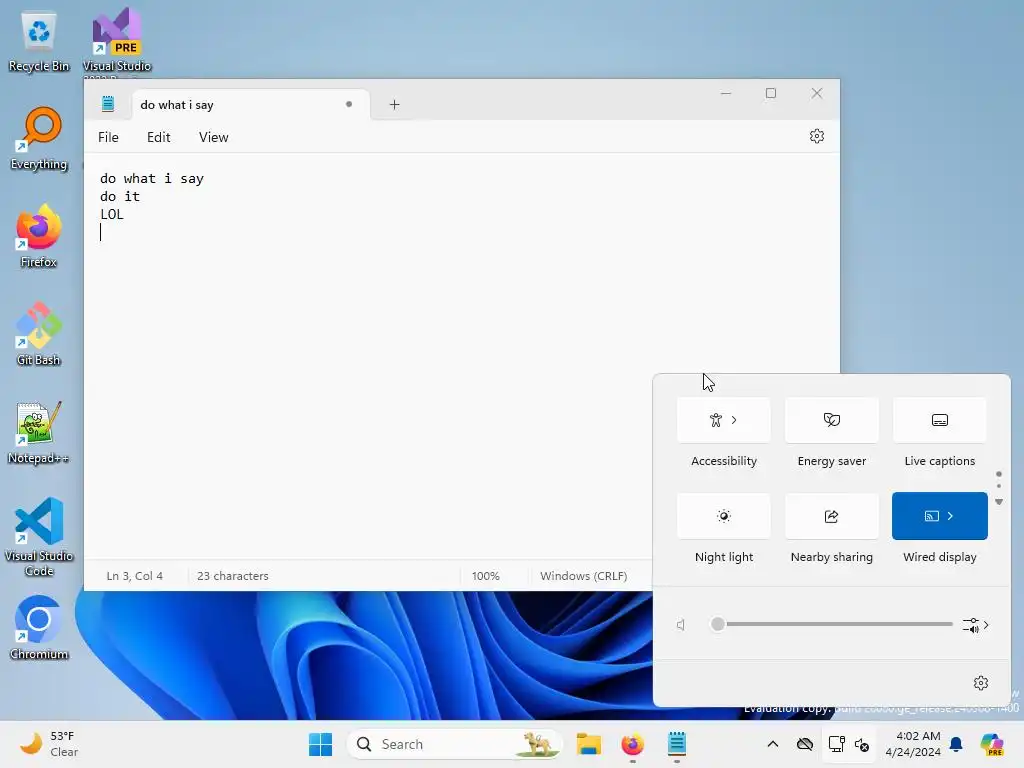Open Notepad settings gear

[x=816, y=136]
